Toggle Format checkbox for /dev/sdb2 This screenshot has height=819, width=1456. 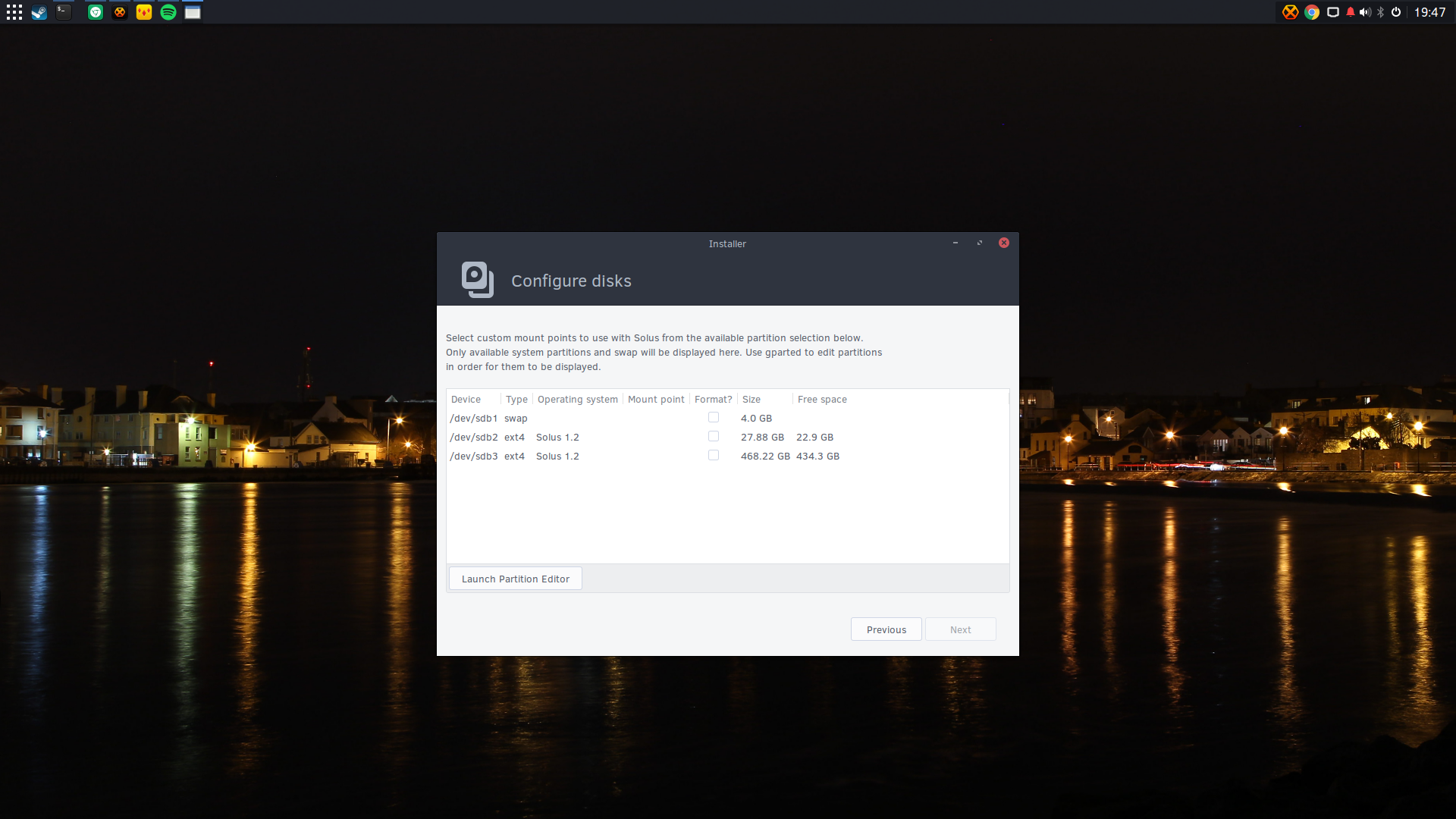tap(714, 436)
